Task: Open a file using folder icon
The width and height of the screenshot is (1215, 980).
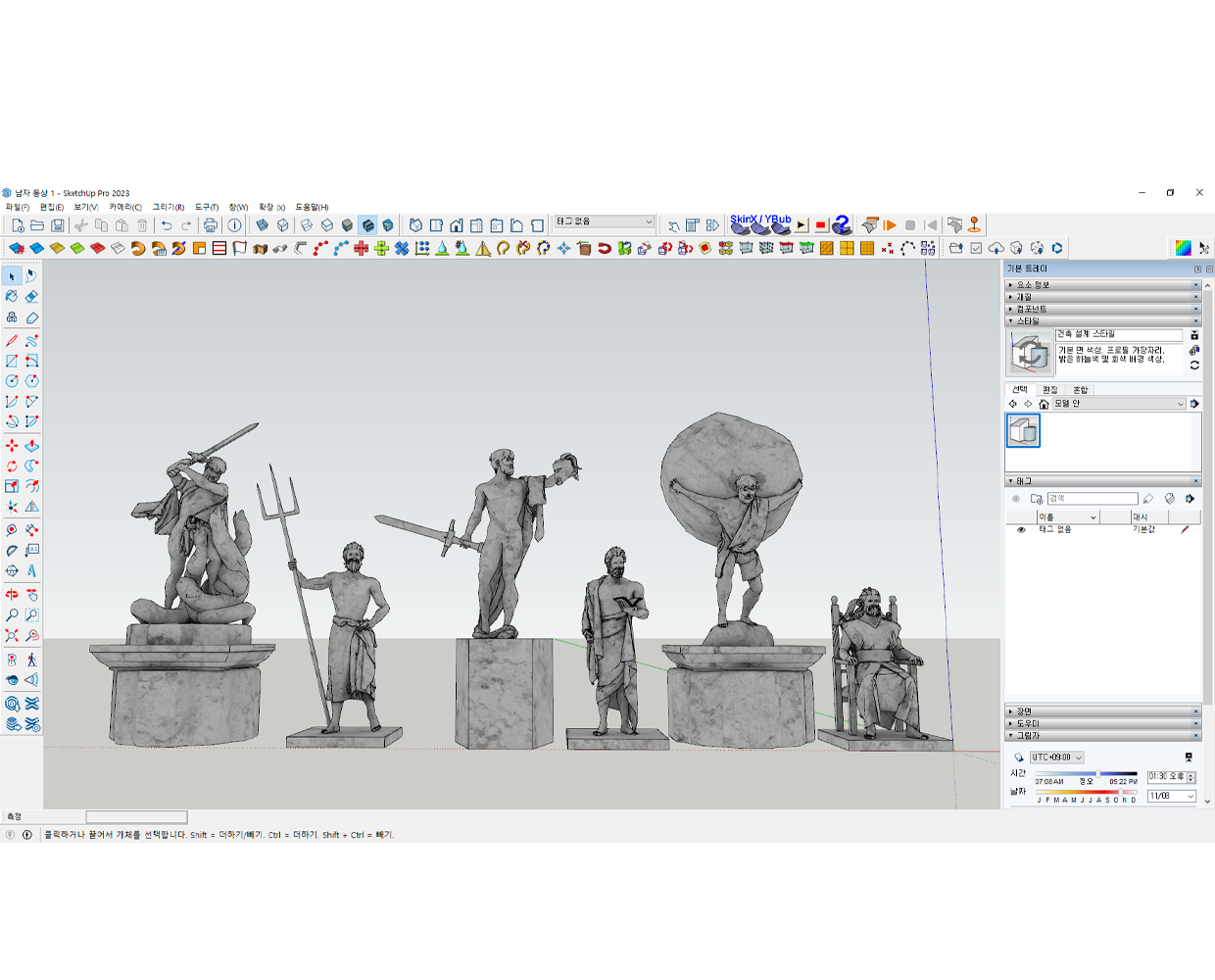Action: click(x=37, y=225)
